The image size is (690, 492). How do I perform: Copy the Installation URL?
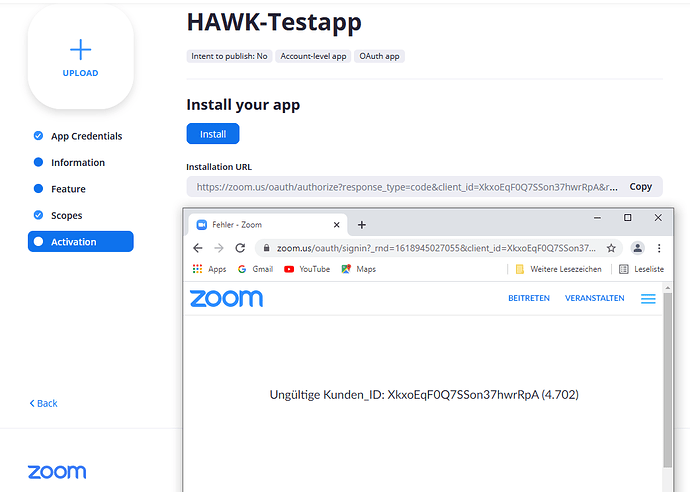point(640,187)
